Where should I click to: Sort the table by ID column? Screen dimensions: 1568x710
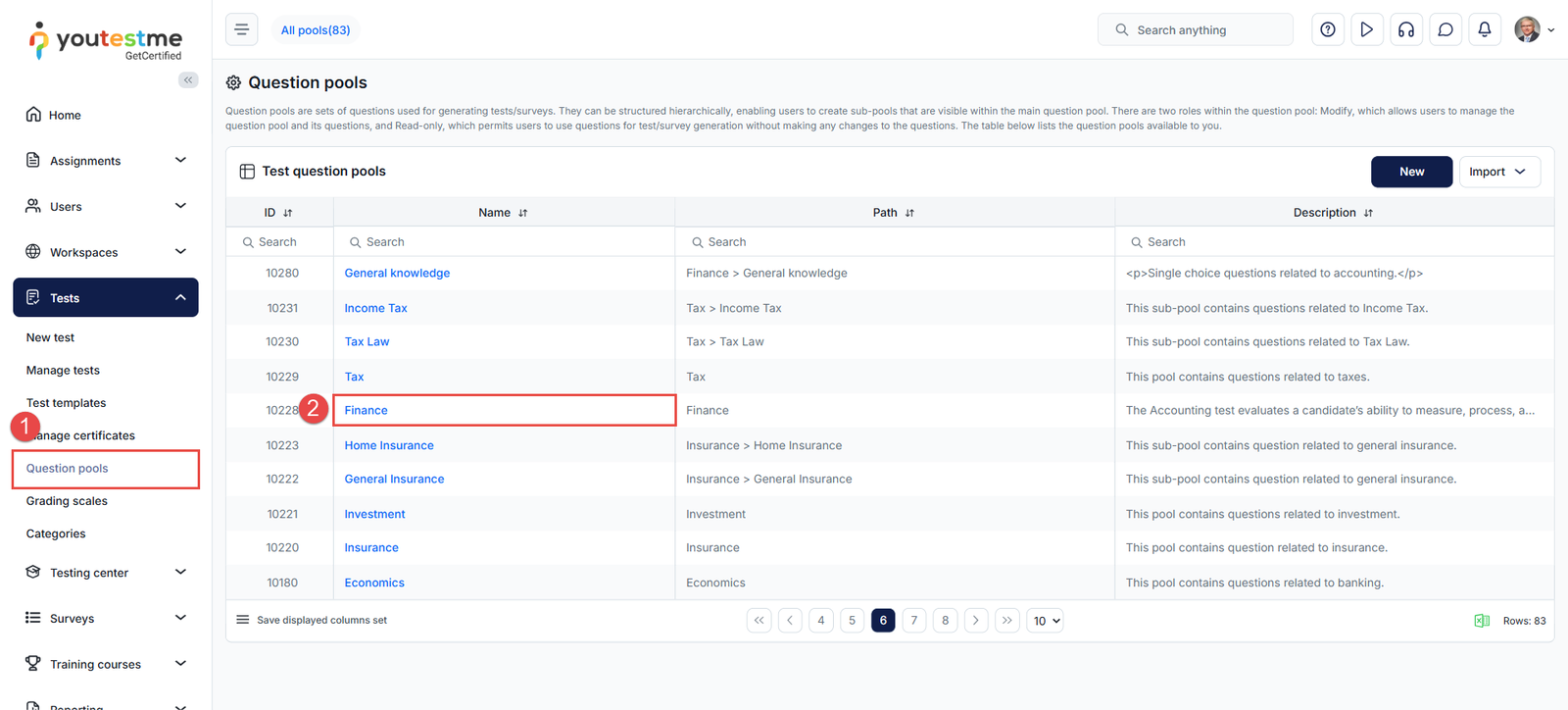click(x=287, y=213)
